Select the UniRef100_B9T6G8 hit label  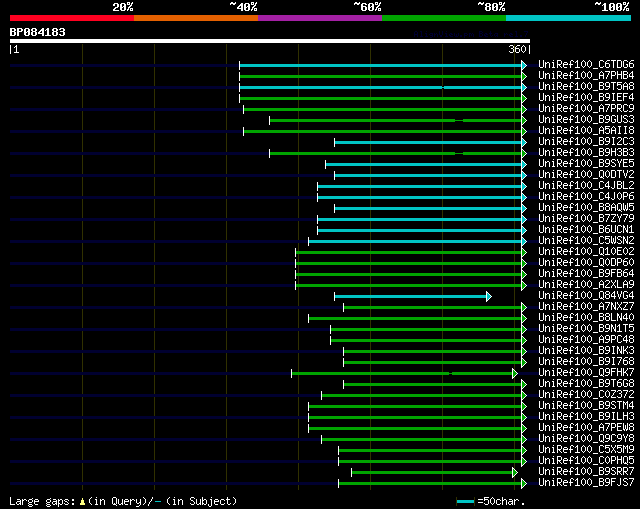pos(586,384)
